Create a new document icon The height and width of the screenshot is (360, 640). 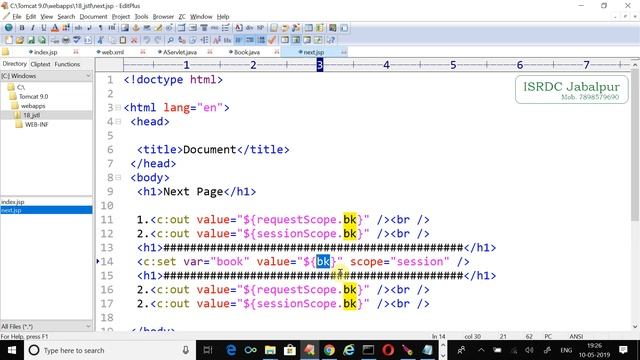(x=9, y=40)
